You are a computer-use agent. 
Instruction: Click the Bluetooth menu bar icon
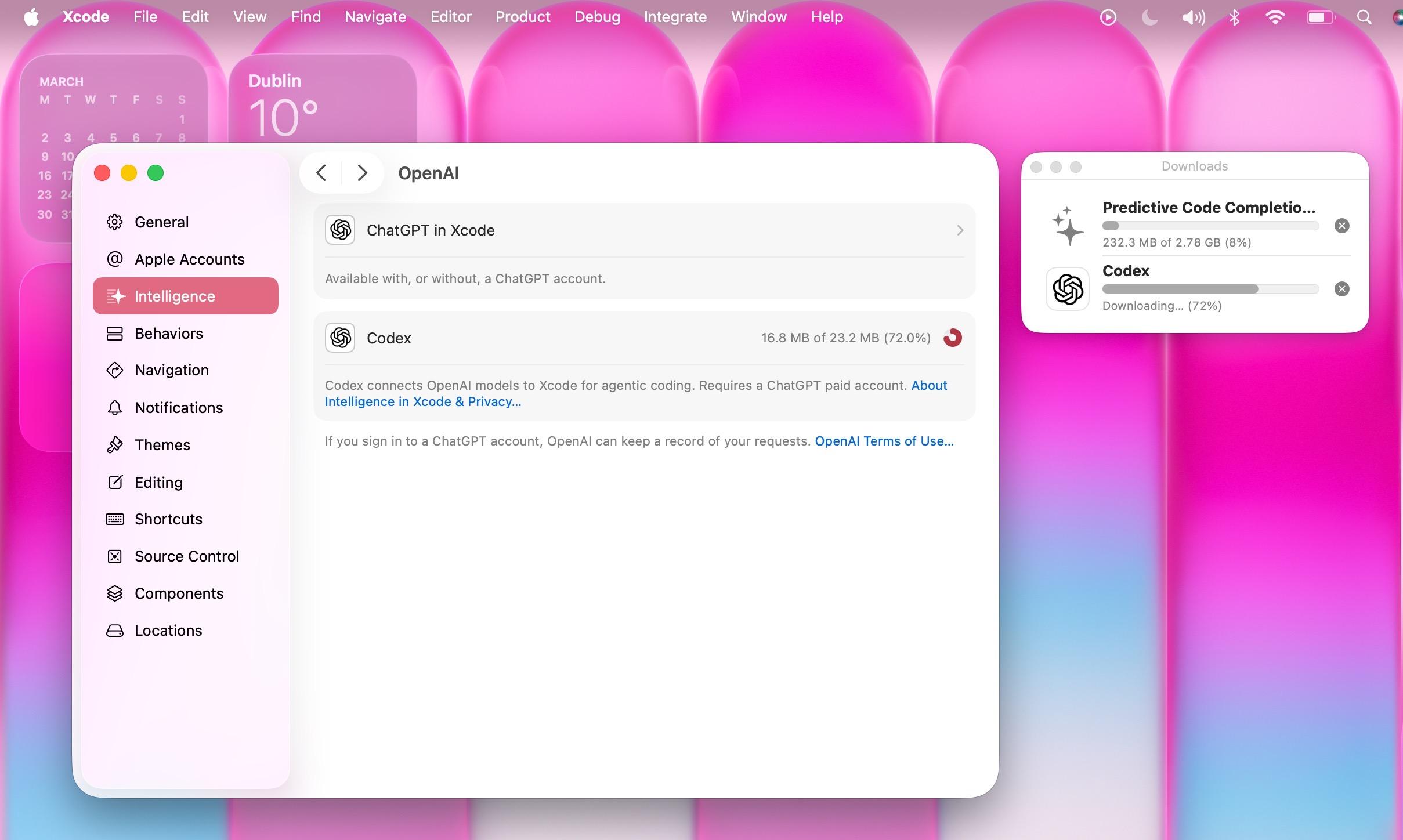pos(1235,17)
